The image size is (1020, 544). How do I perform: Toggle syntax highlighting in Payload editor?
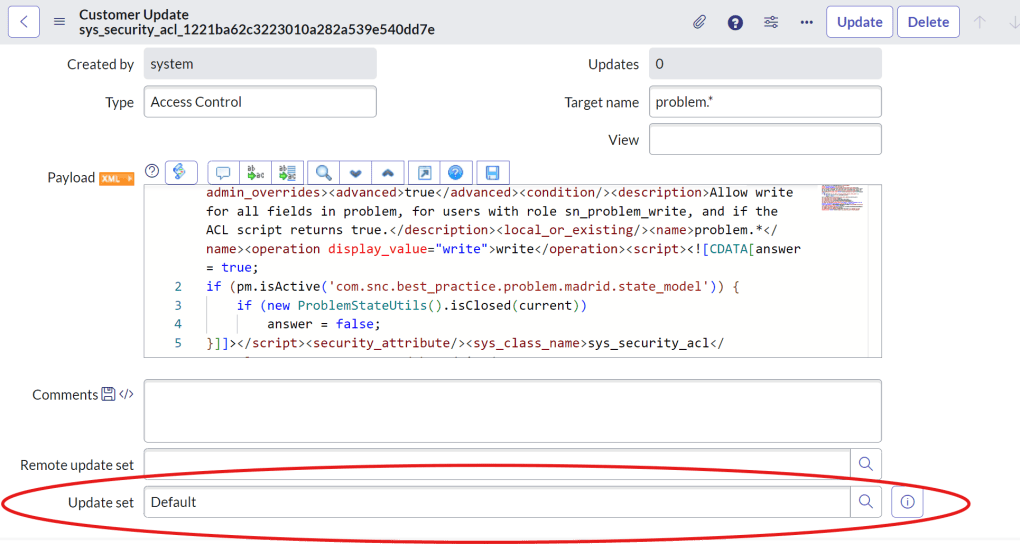181,172
